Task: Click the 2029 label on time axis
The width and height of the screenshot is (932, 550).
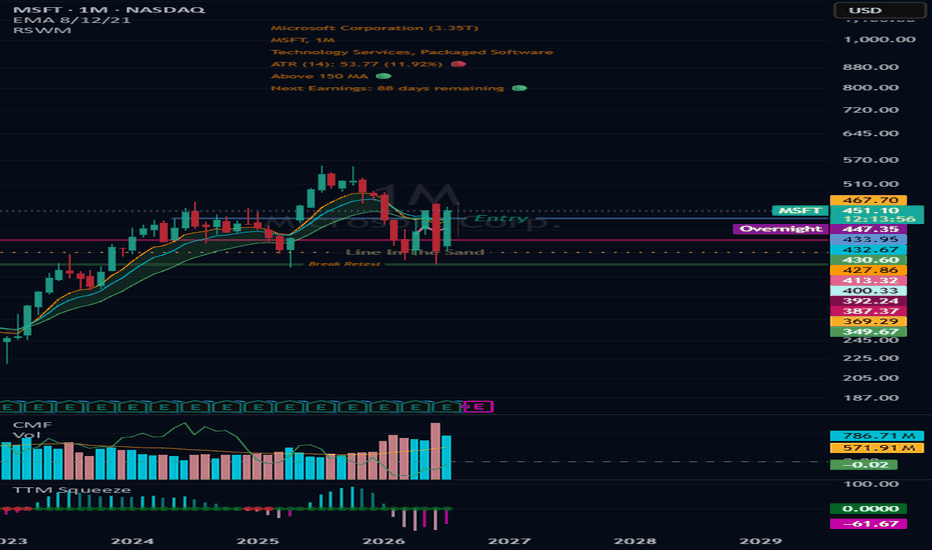Action: (x=760, y=541)
